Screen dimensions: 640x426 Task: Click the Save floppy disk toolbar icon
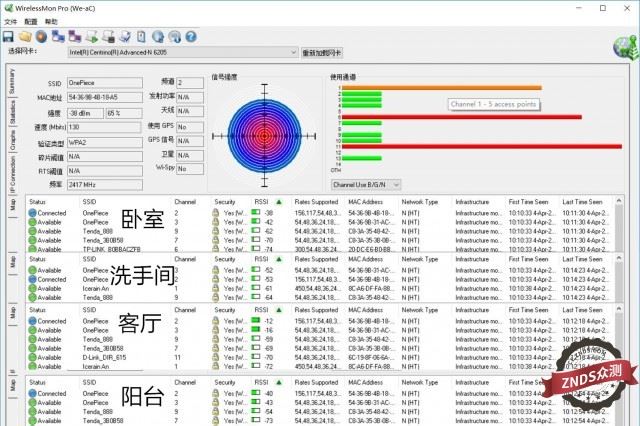pyautogui.click(x=8, y=37)
